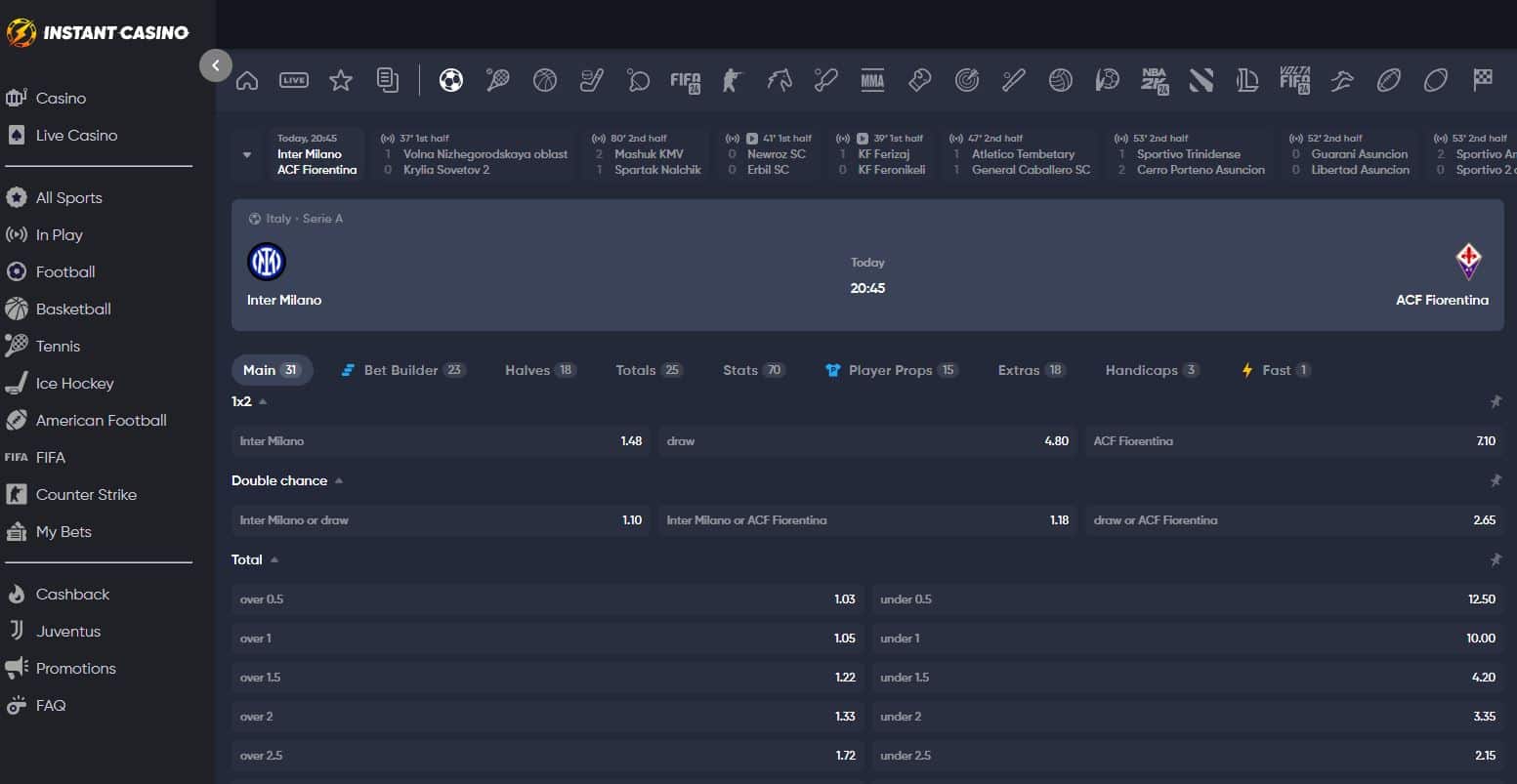The height and width of the screenshot is (784, 1517).
Task: Open the Cashback page
Action: pyautogui.click(x=72, y=594)
